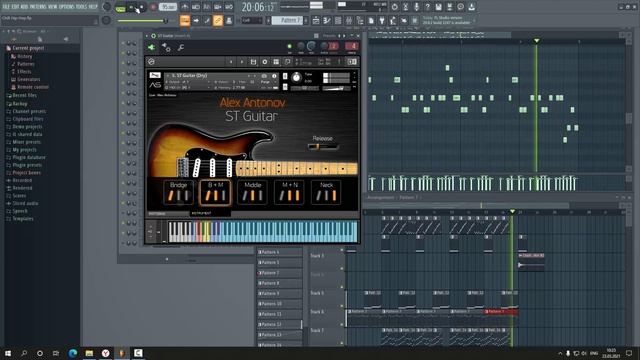
Task: Click the microphone recording icon in top toolbar
Action: (x=416, y=7)
